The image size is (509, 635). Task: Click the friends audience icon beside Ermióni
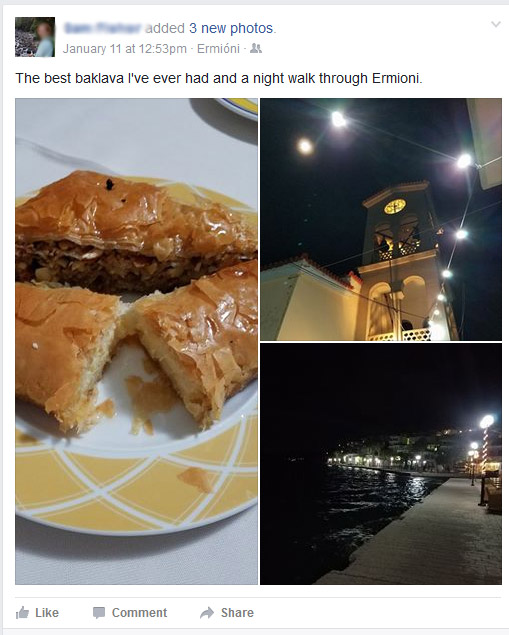point(256,49)
